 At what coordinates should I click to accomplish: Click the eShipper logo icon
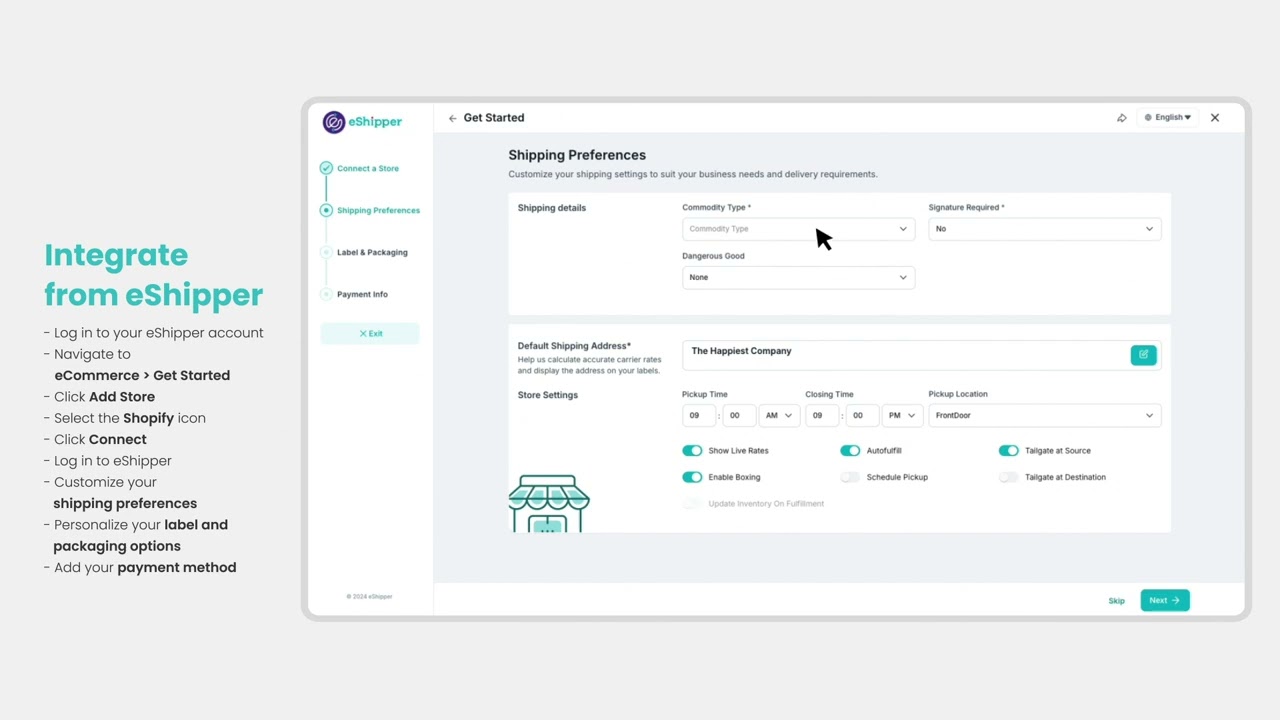333,122
